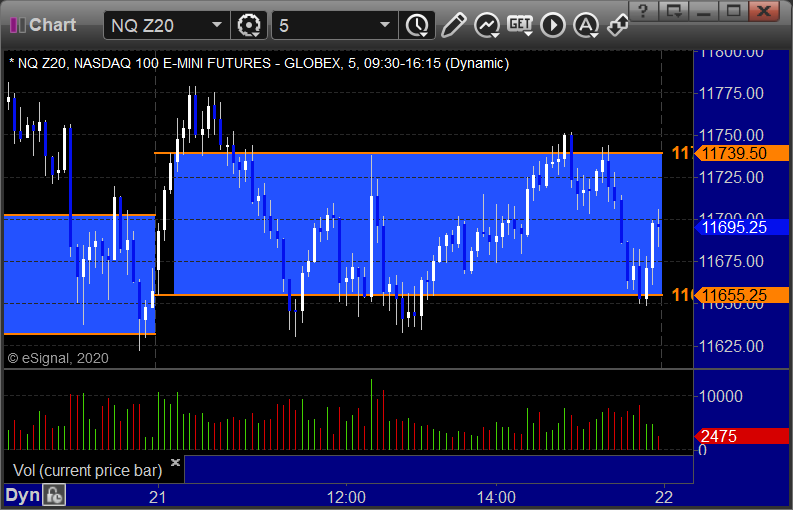
Task: Open the time template clock menu
Action: [x=417, y=25]
